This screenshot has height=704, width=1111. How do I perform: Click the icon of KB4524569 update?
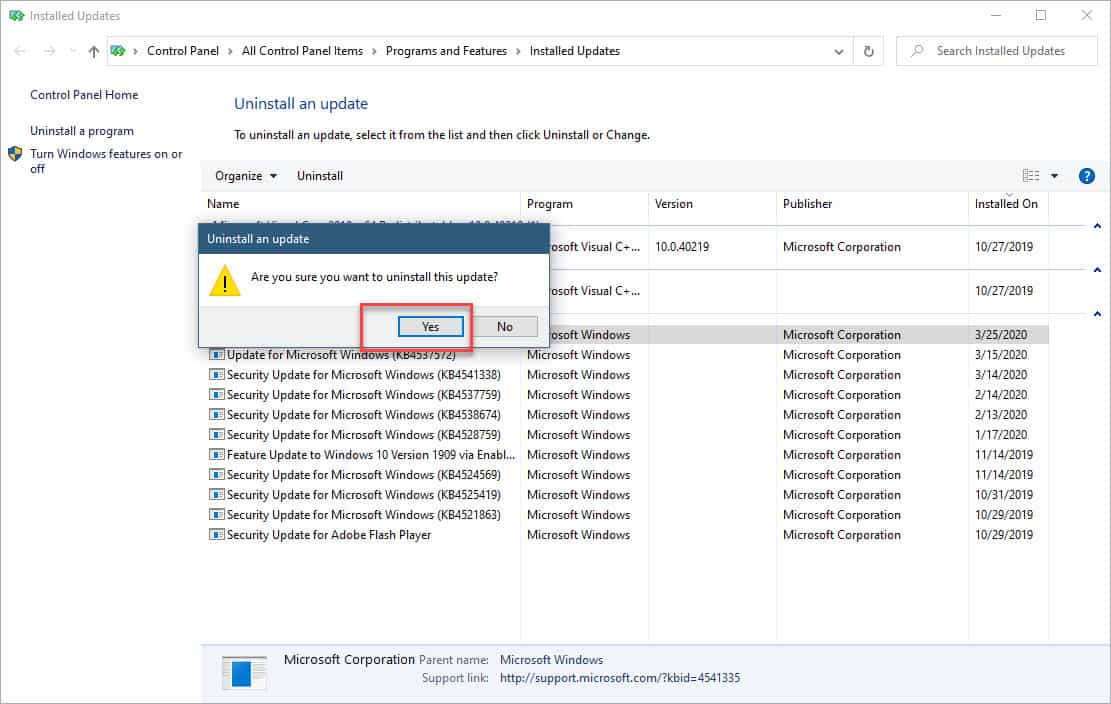(216, 475)
